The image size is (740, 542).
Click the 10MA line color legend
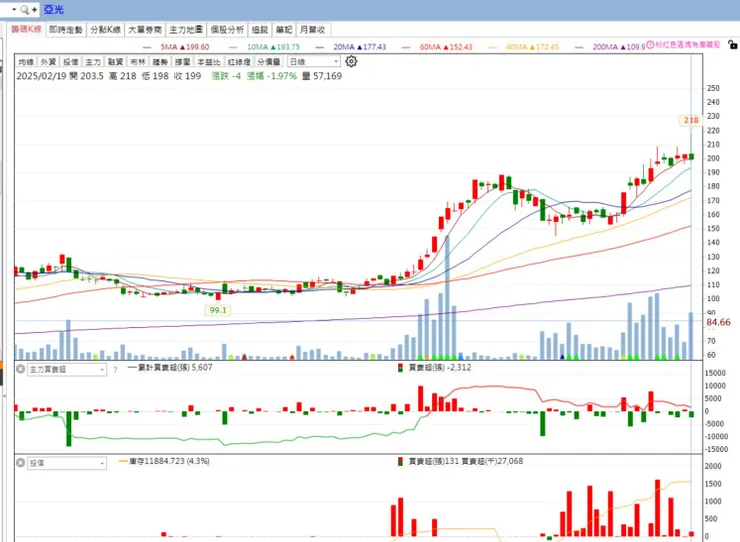[233, 47]
